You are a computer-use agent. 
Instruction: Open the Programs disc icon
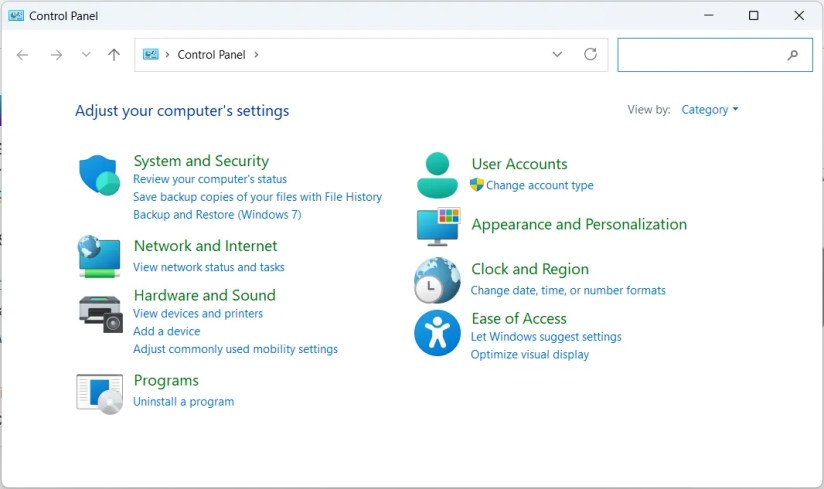(100, 394)
